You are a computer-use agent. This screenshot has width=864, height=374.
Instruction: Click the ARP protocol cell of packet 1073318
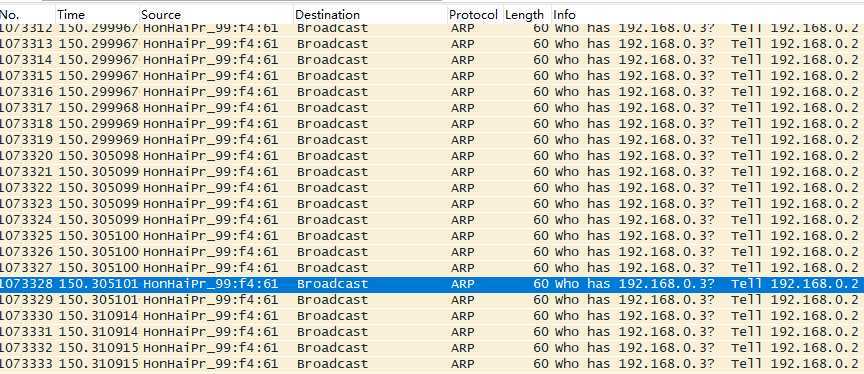(462, 123)
